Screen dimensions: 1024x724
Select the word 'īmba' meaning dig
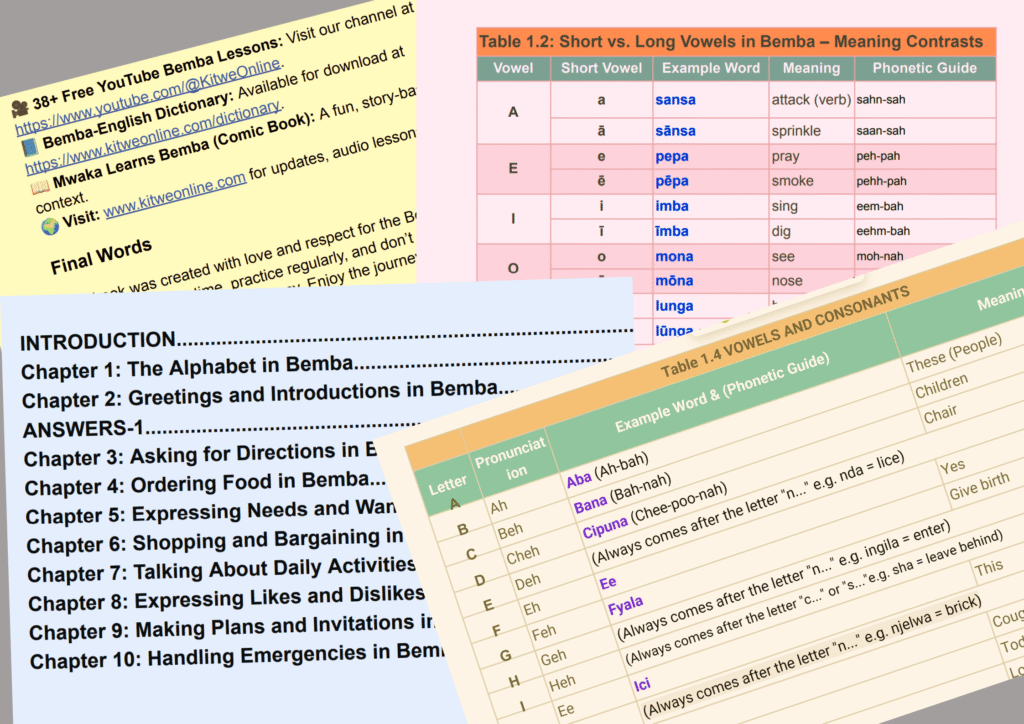(x=672, y=231)
